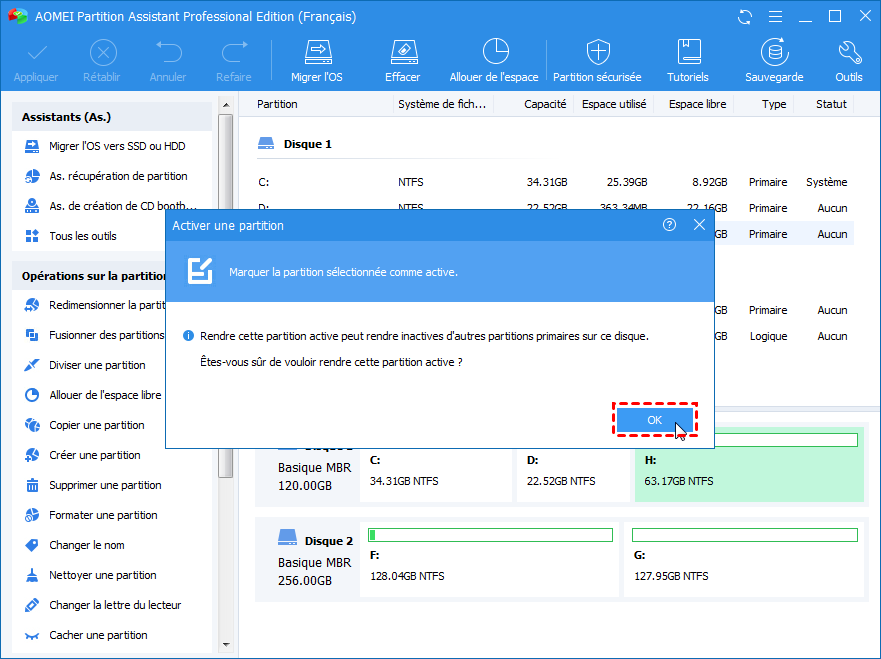Choose Créer une partition
Viewport: 881px width, 659px height.
coord(94,455)
